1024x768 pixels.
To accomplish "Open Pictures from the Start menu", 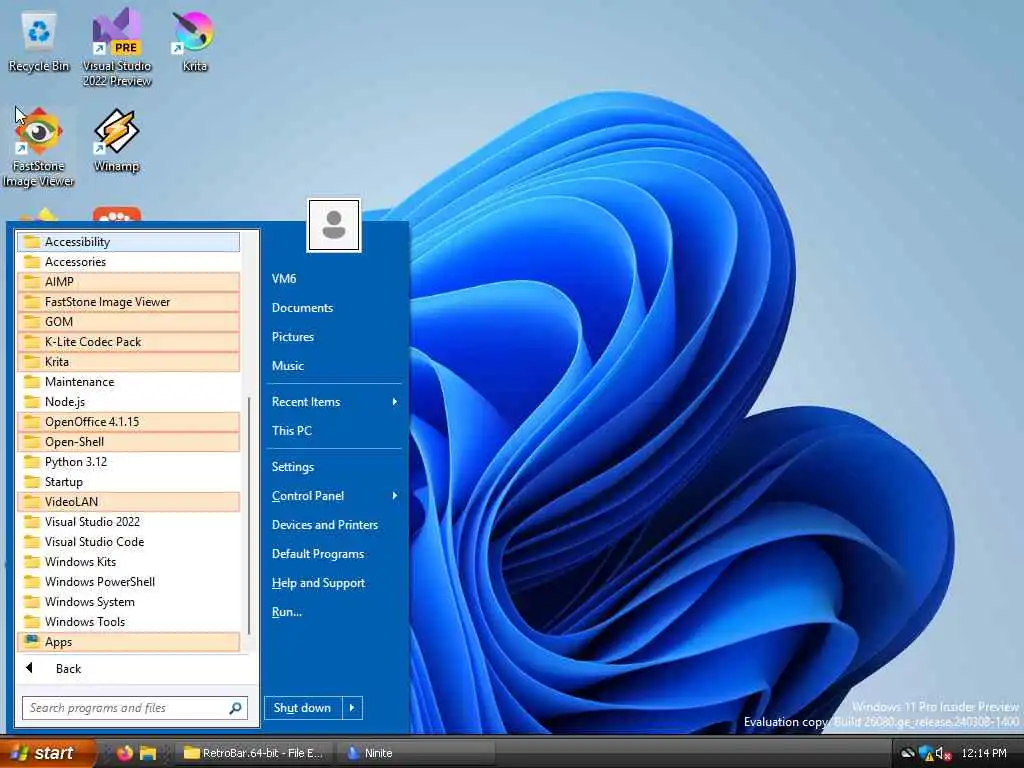I will pyautogui.click(x=333, y=337).
